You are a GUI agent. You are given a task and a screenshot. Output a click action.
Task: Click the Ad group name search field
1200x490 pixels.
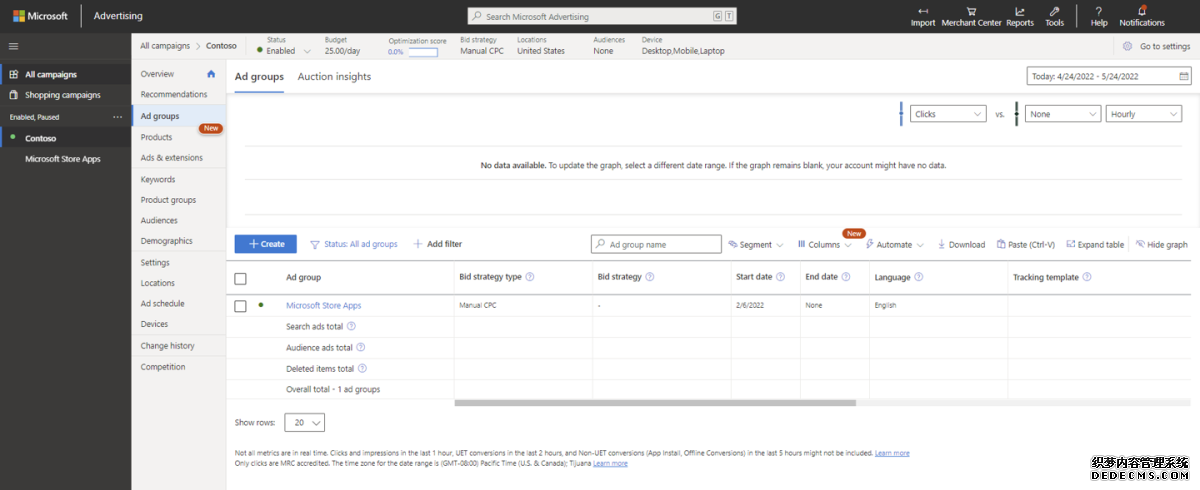(x=656, y=244)
